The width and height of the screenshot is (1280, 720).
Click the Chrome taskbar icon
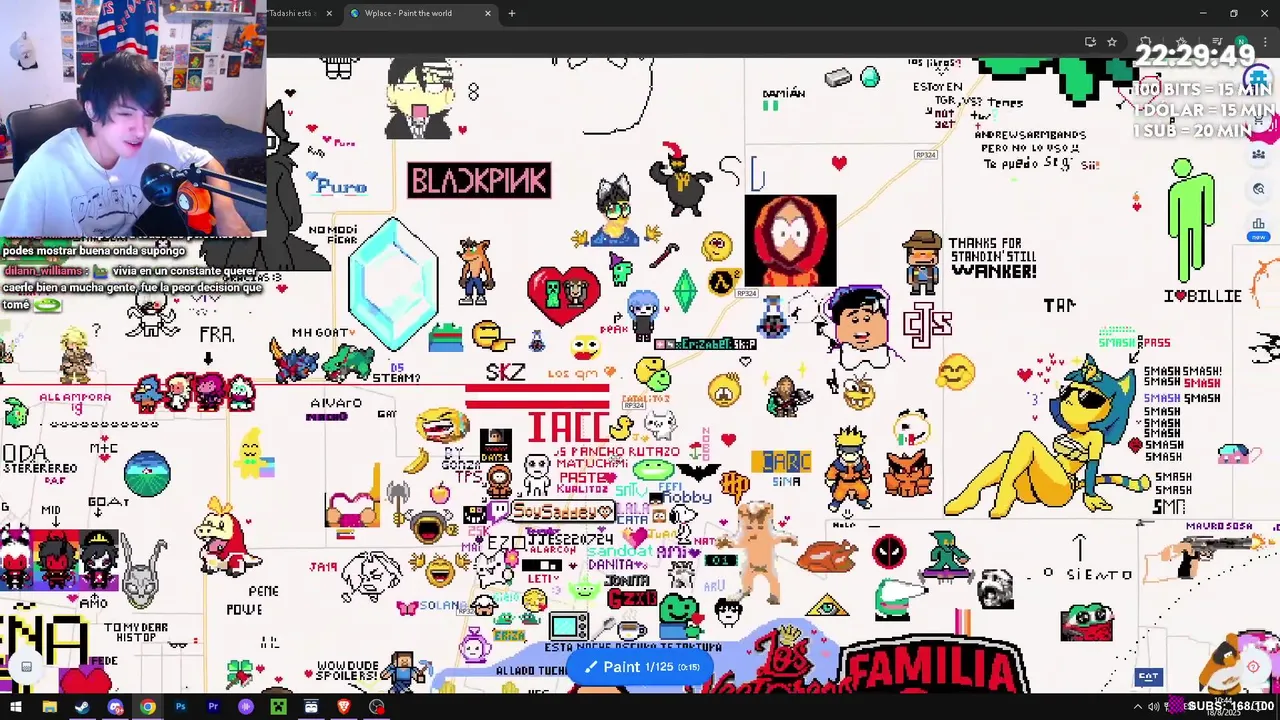(x=148, y=707)
